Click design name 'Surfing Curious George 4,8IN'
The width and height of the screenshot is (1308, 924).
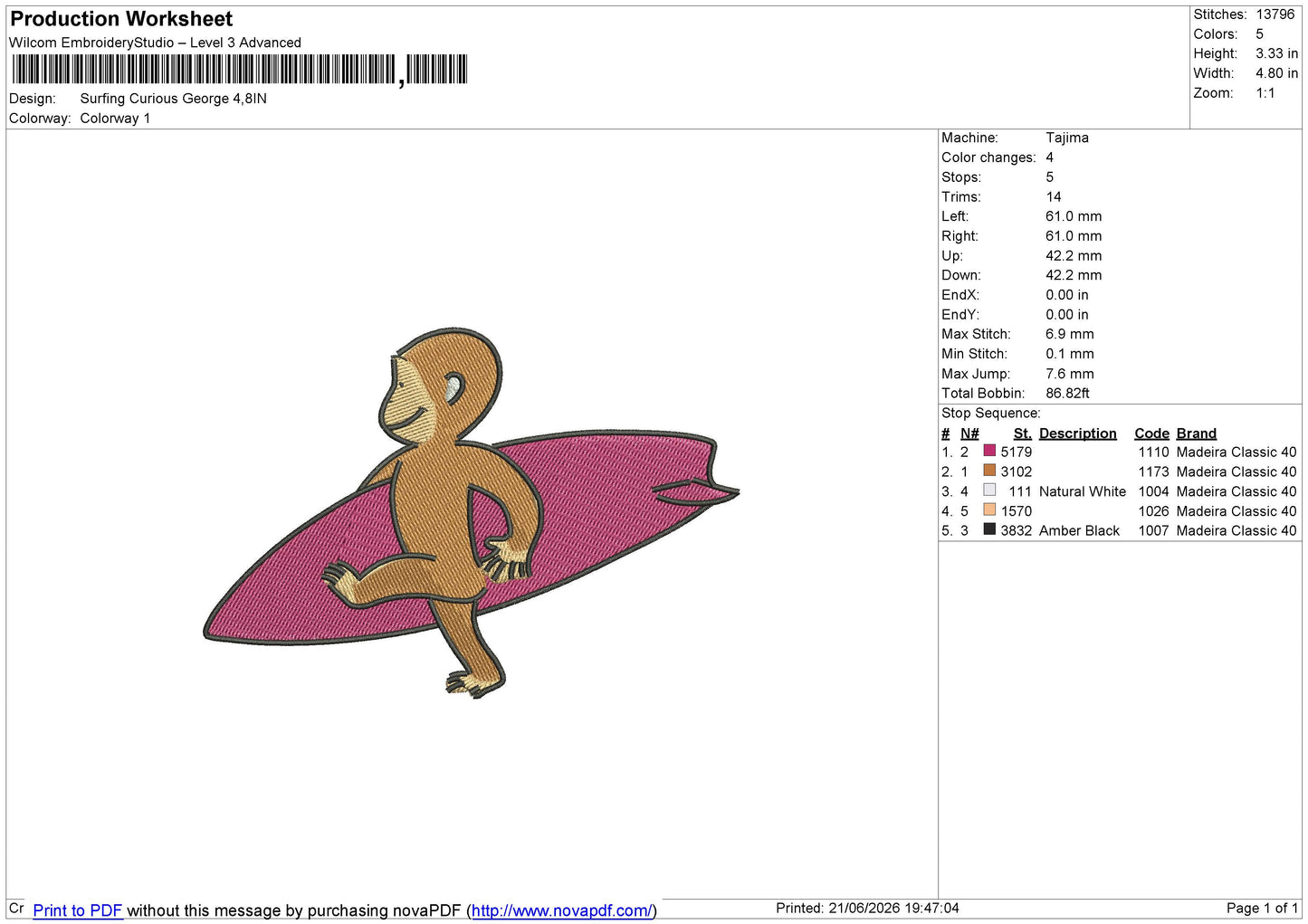tap(173, 99)
